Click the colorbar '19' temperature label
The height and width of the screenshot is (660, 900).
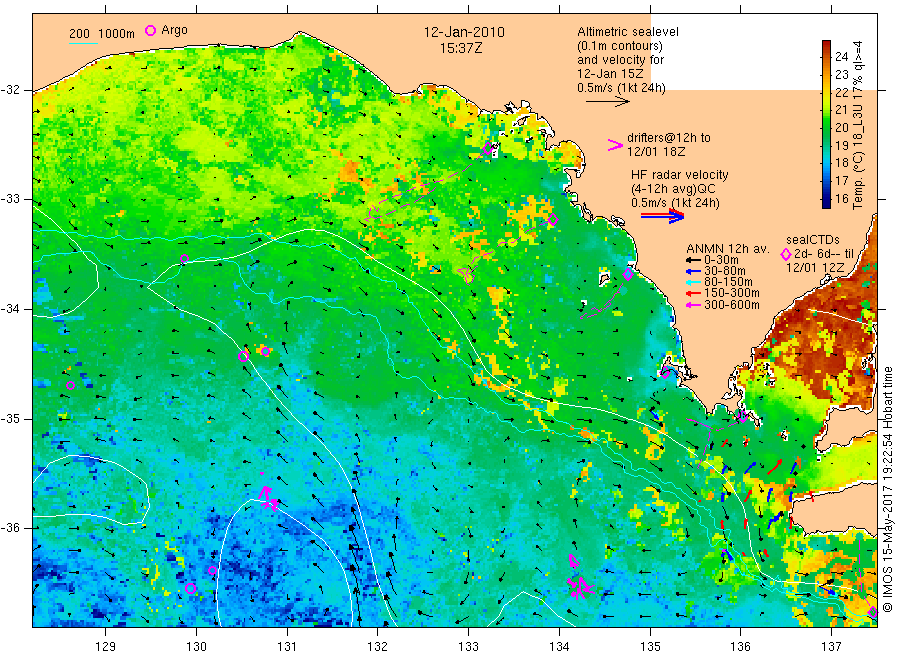[841, 146]
